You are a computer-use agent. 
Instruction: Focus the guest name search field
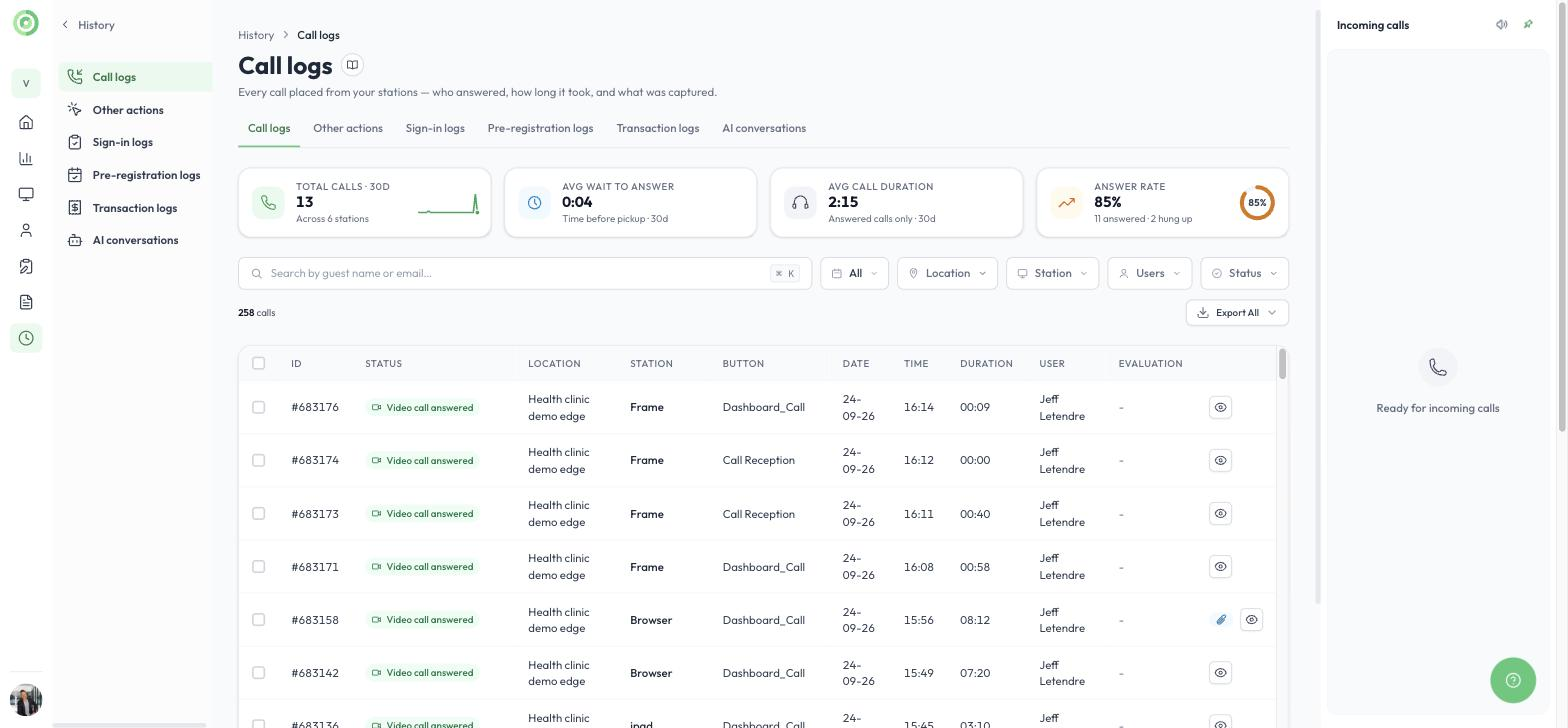(x=525, y=273)
